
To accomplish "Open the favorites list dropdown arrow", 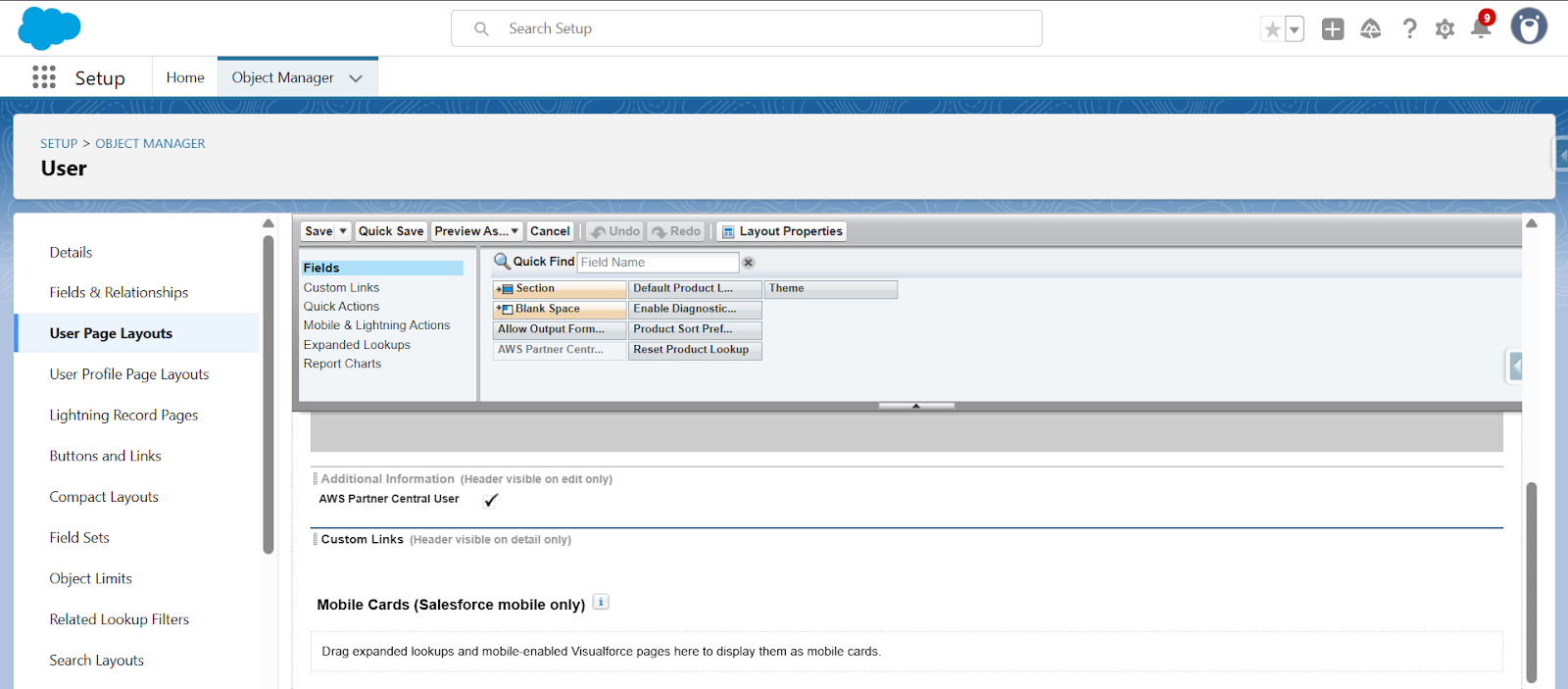I will tap(1295, 29).
